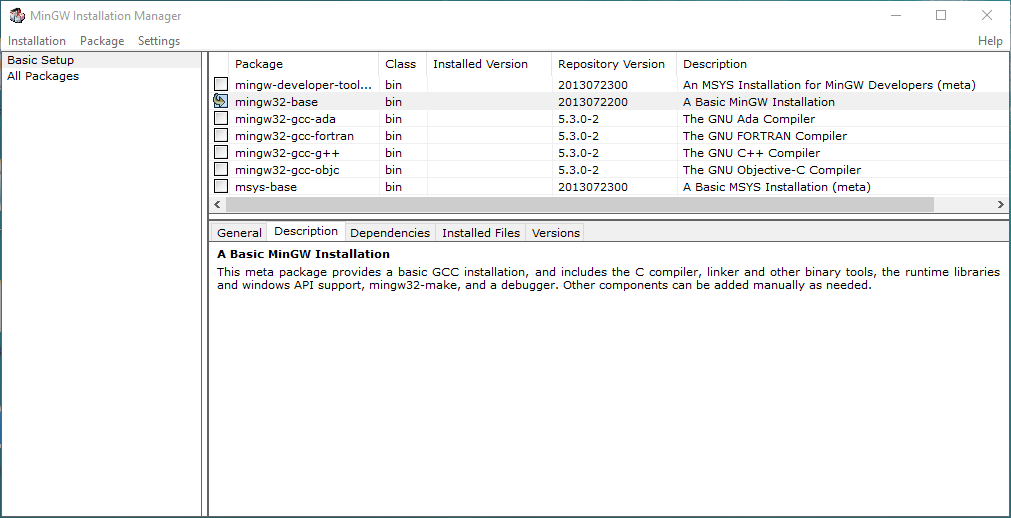Viewport: 1011px width, 518px height.
Task: Sort by Repository Version column header
Action: (x=611, y=64)
